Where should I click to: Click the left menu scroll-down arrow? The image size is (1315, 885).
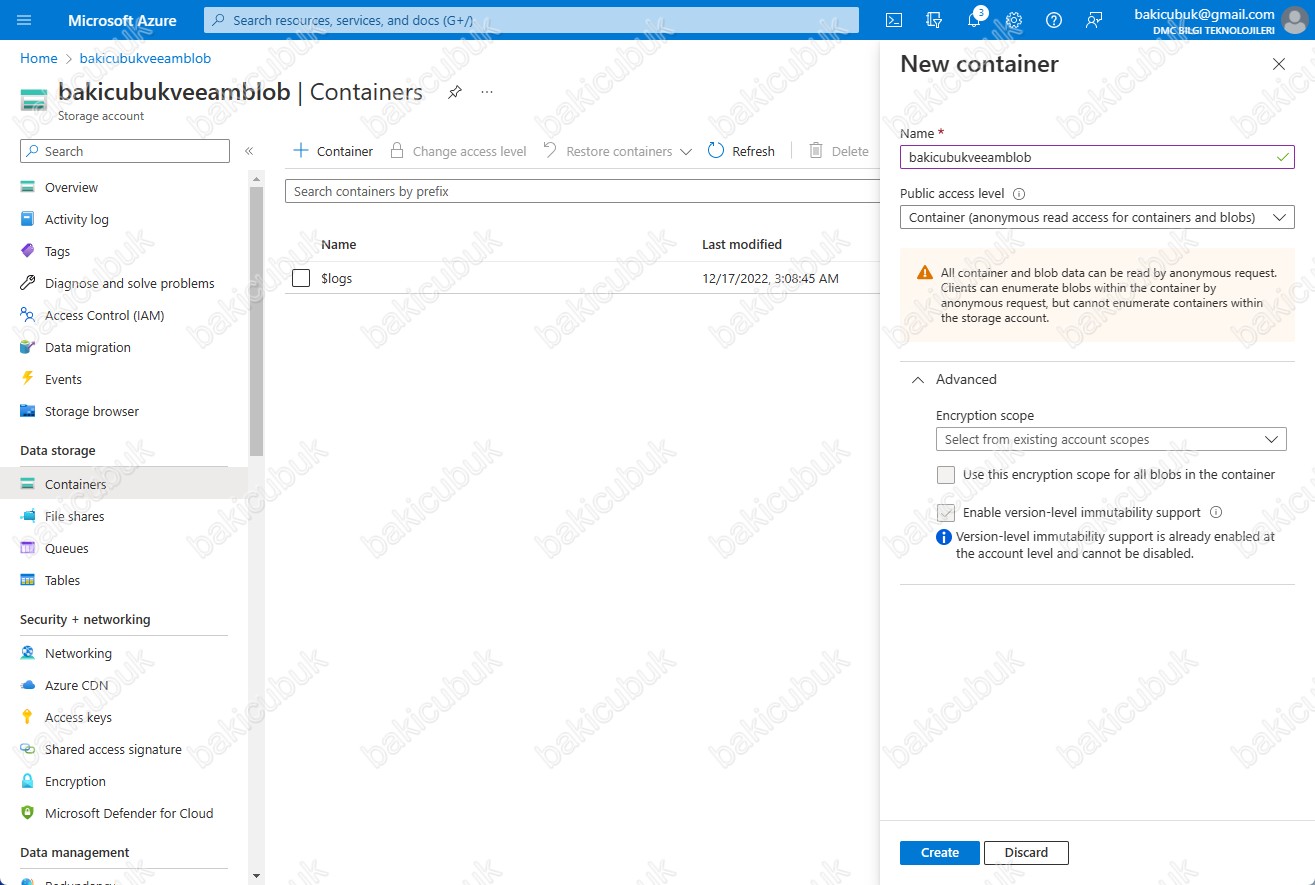[x=256, y=877]
